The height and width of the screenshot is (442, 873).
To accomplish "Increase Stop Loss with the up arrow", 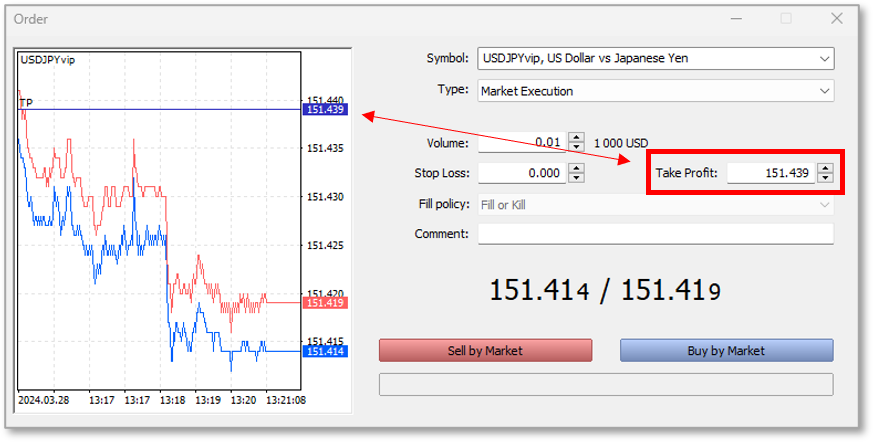I will click(576, 168).
